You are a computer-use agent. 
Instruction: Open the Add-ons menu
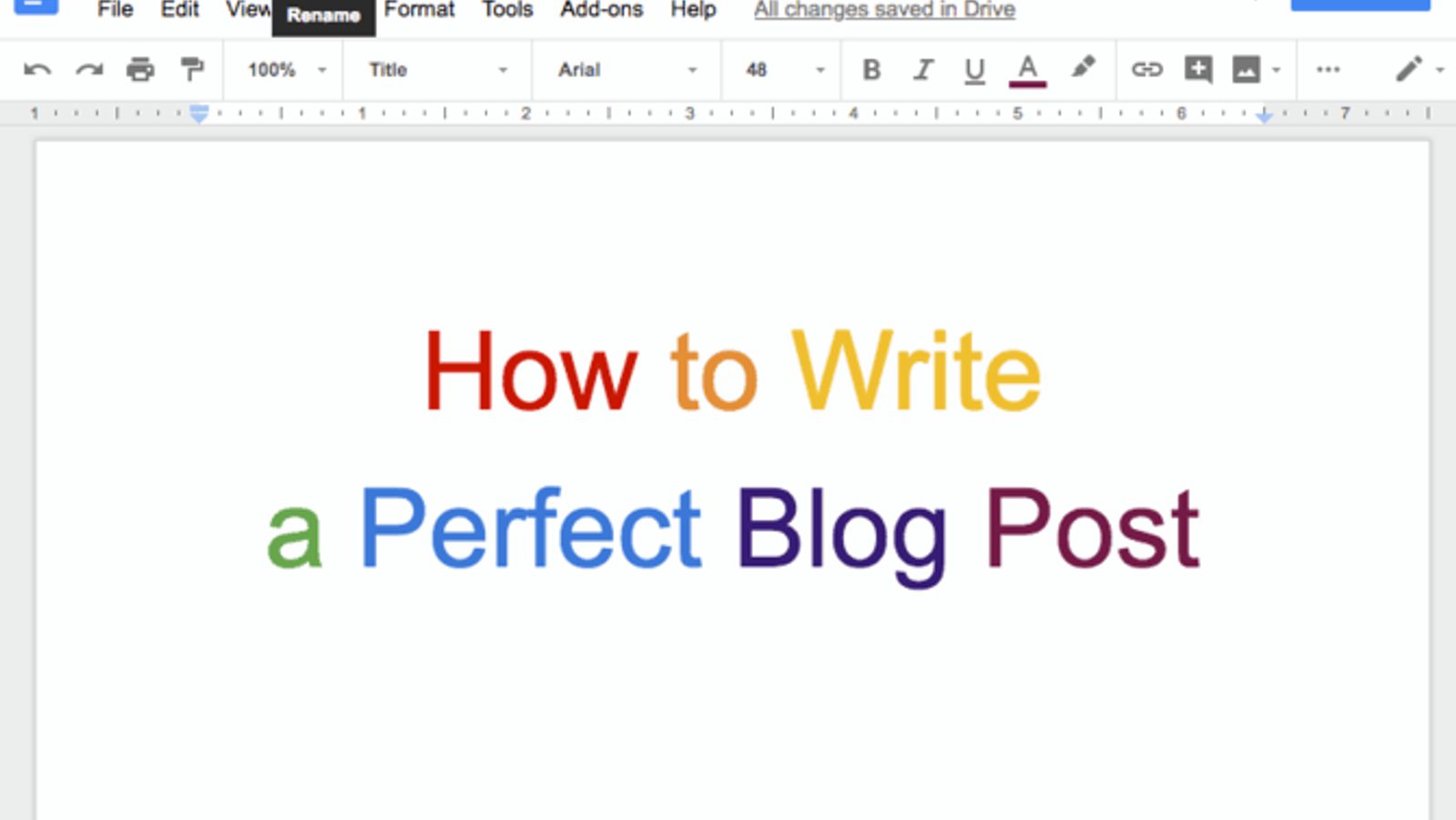click(601, 10)
